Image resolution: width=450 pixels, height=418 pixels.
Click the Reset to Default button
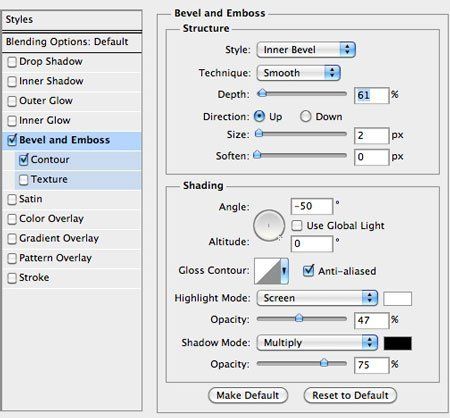coord(350,395)
